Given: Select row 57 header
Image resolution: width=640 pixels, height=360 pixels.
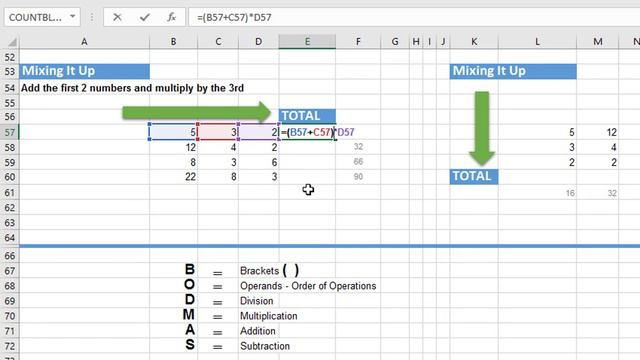Looking at the screenshot, I should pyautogui.click(x=10, y=132).
